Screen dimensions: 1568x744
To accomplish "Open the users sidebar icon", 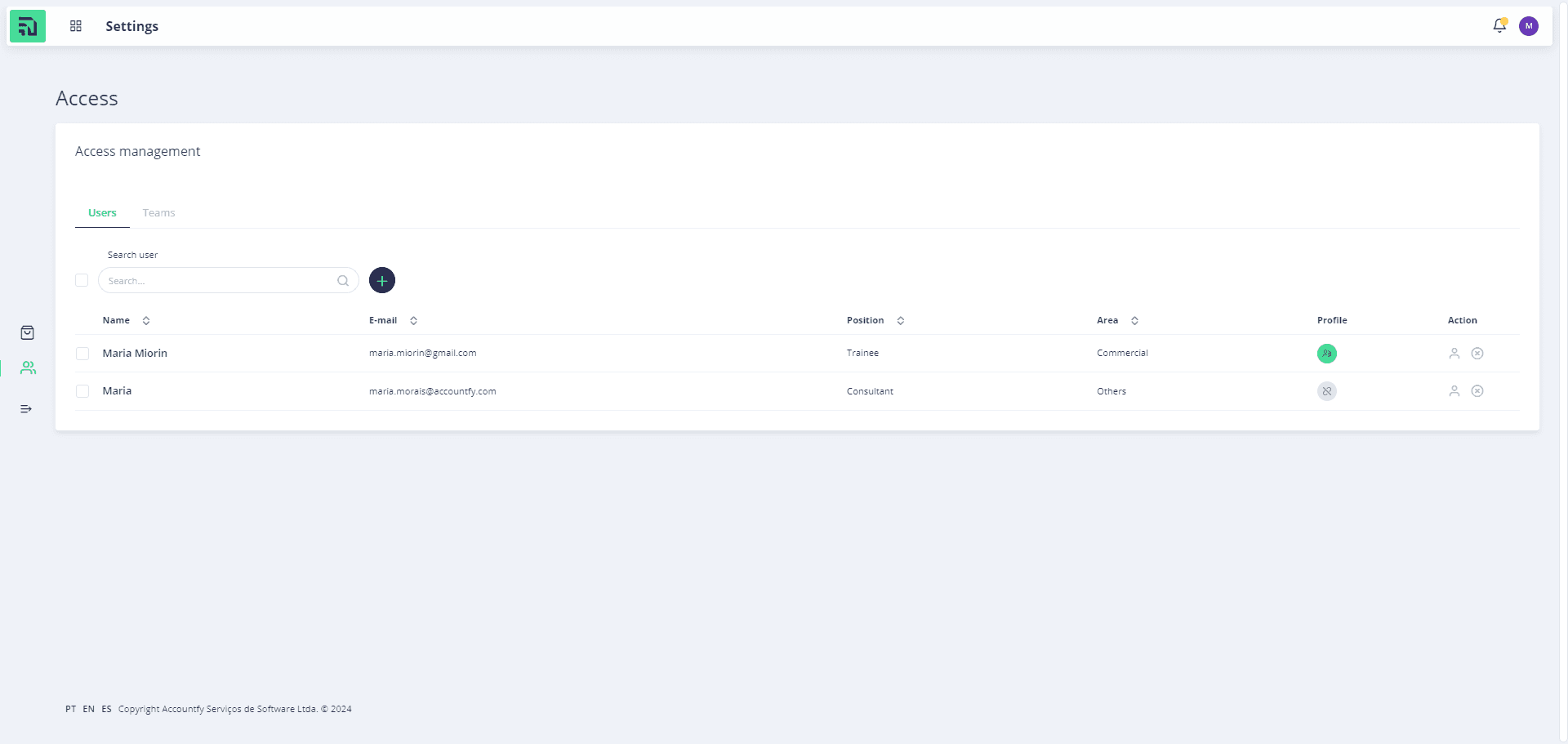I will coord(28,368).
